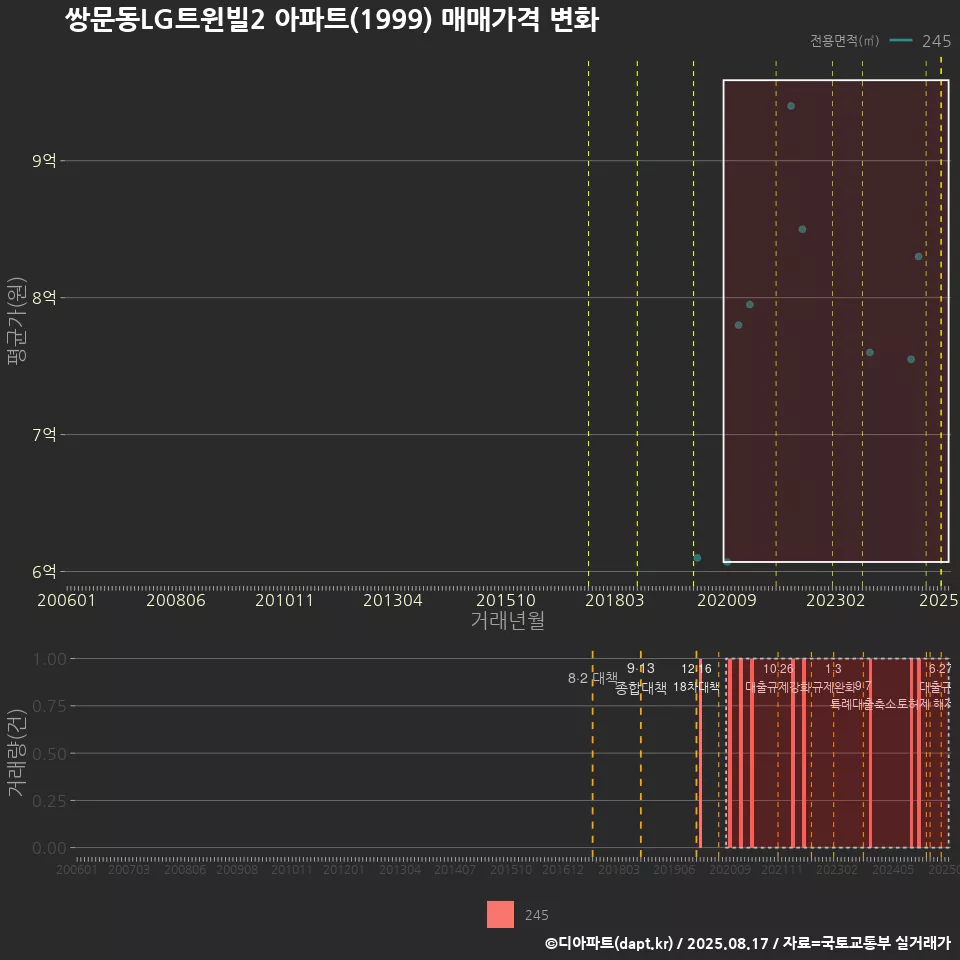960x960 pixels.
Task: Click the 거래량(건) axis title
Action: (x=17, y=753)
